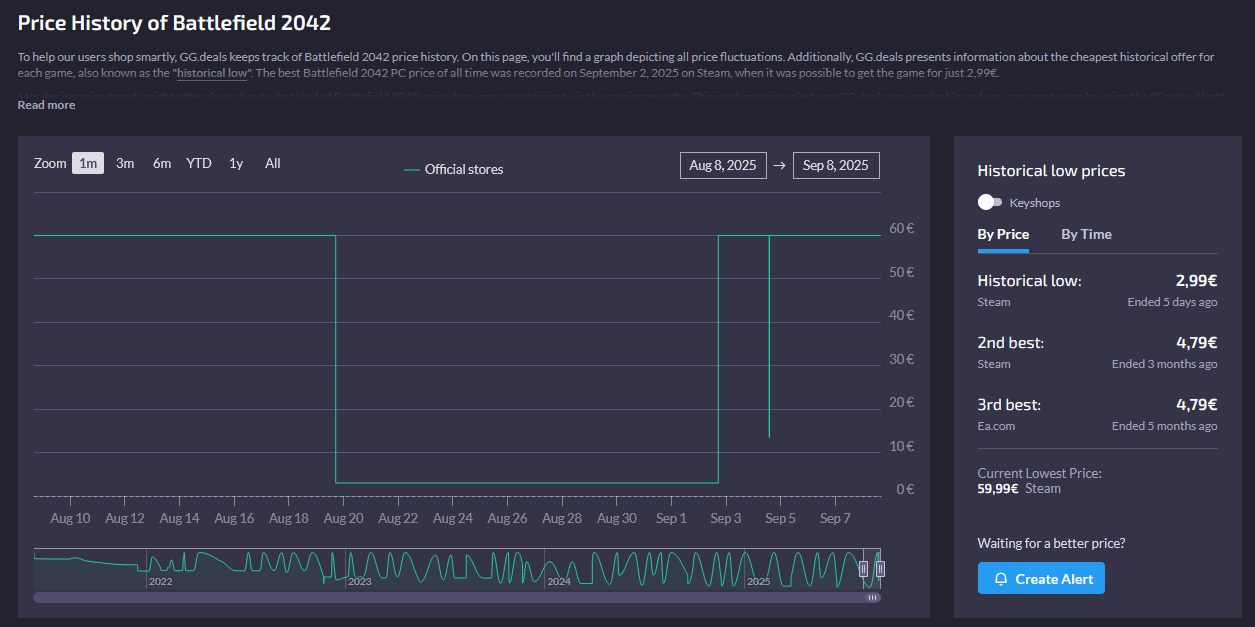Click the "Zoom" label beside range buttons

tap(50, 163)
